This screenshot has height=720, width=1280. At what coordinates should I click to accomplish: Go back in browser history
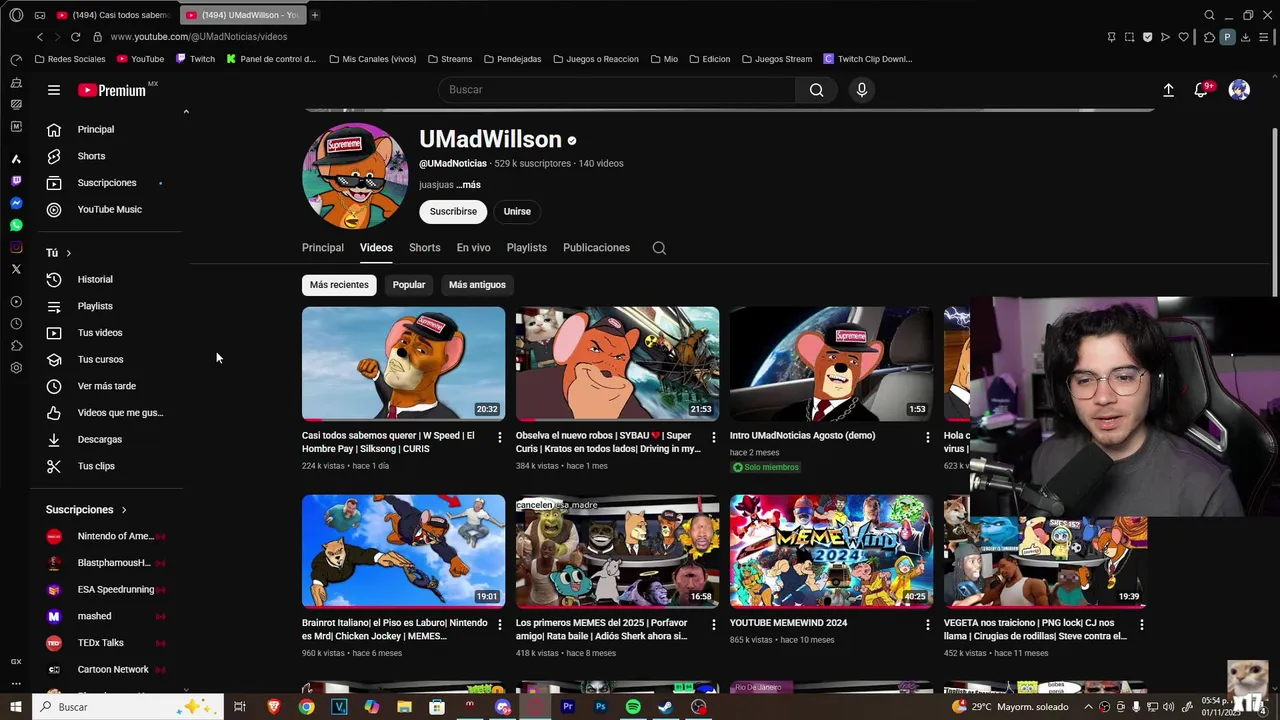(x=40, y=37)
